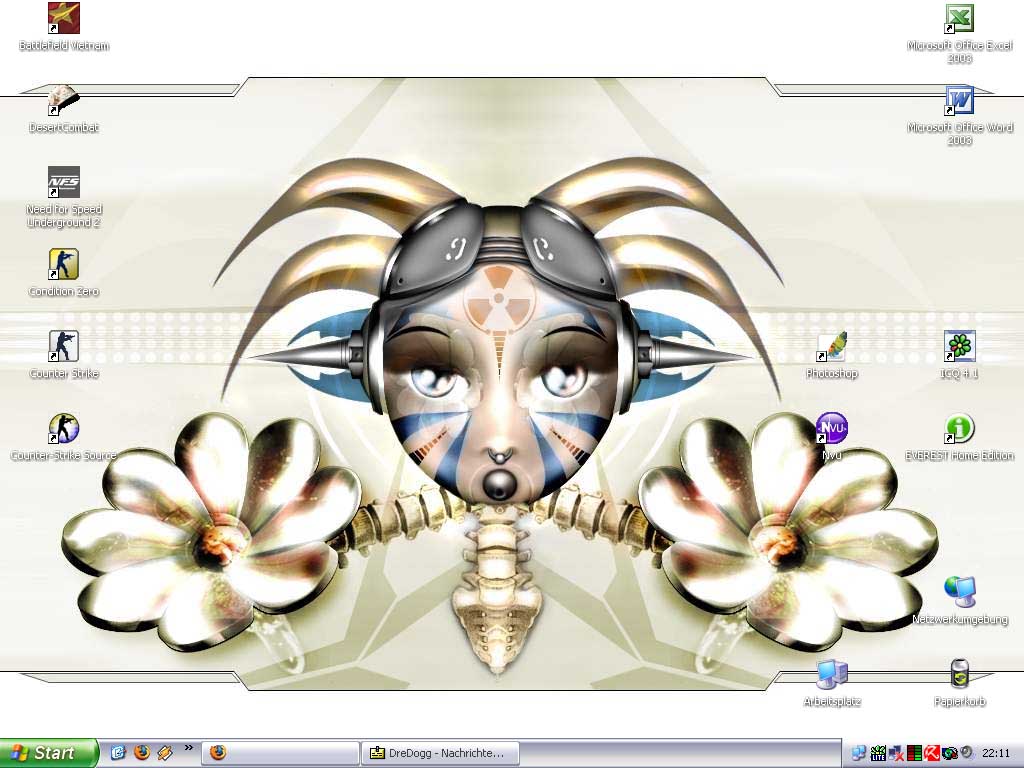Viewport: 1024px width, 768px height.
Task: Select the DesertCombat desktop icon
Action: point(64,108)
